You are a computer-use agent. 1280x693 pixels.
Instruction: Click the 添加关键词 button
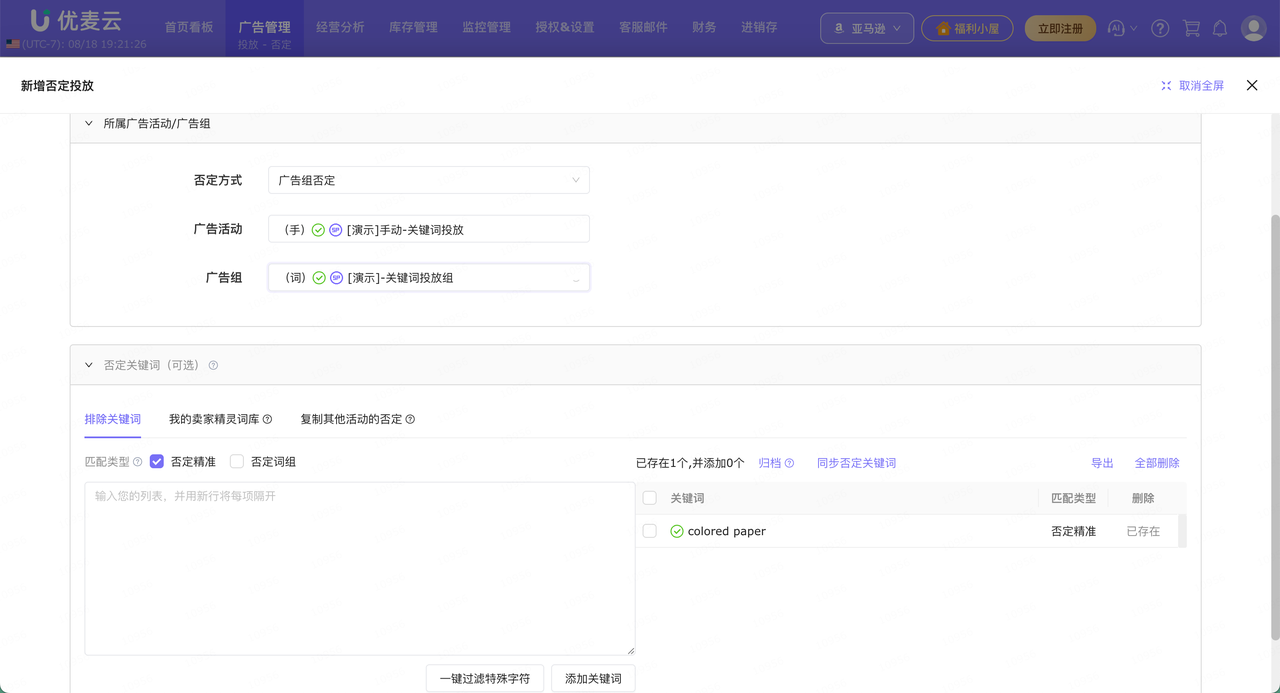click(593, 678)
